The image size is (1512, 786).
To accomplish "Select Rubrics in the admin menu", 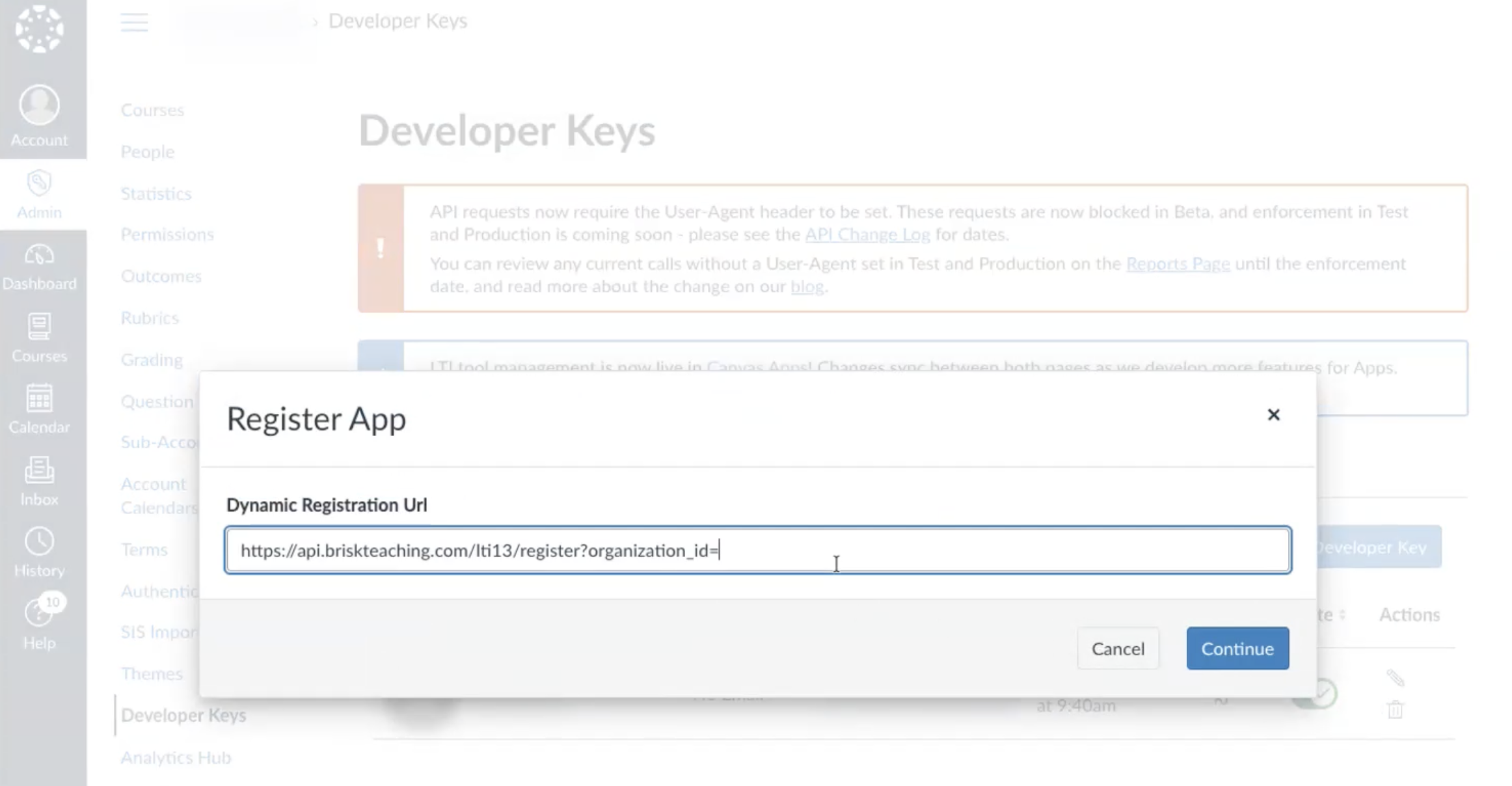I will [x=150, y=318].
